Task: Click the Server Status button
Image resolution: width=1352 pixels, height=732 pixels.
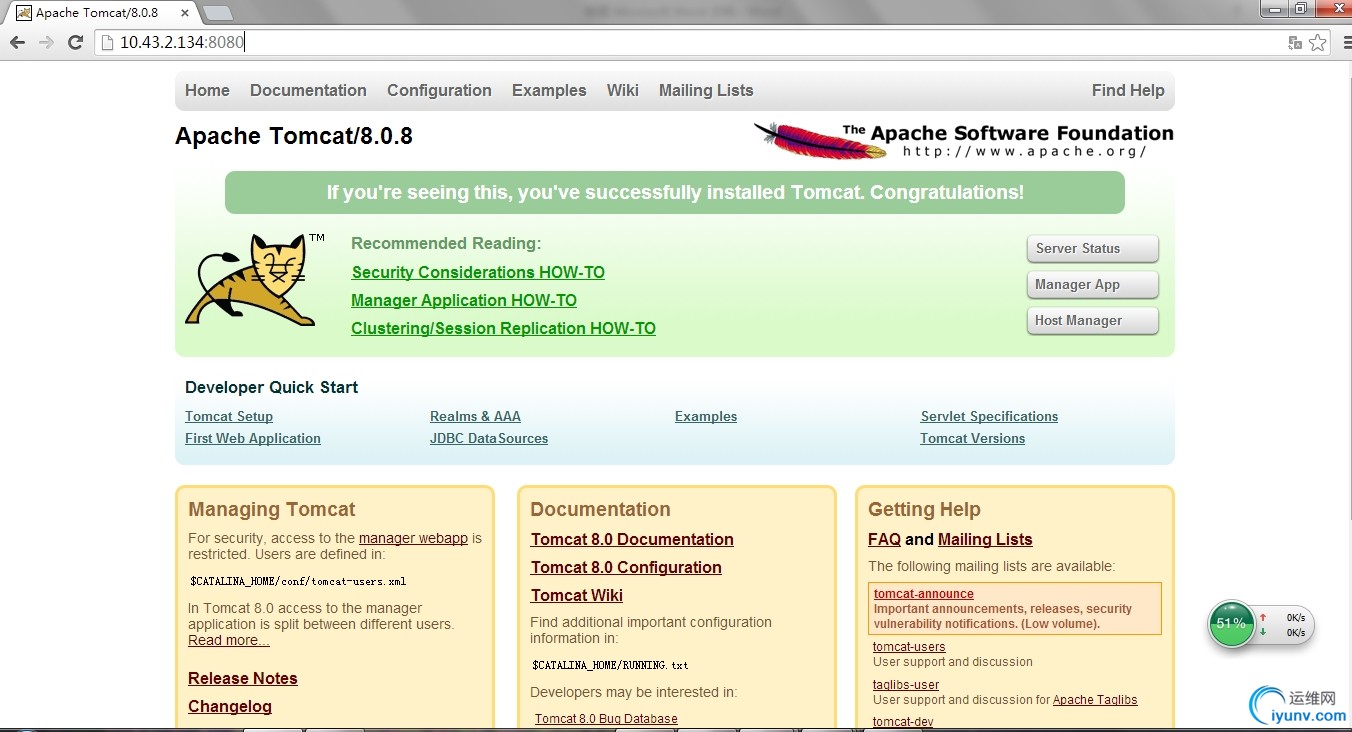Action: pyautogui.click(x=1092, y=248)
